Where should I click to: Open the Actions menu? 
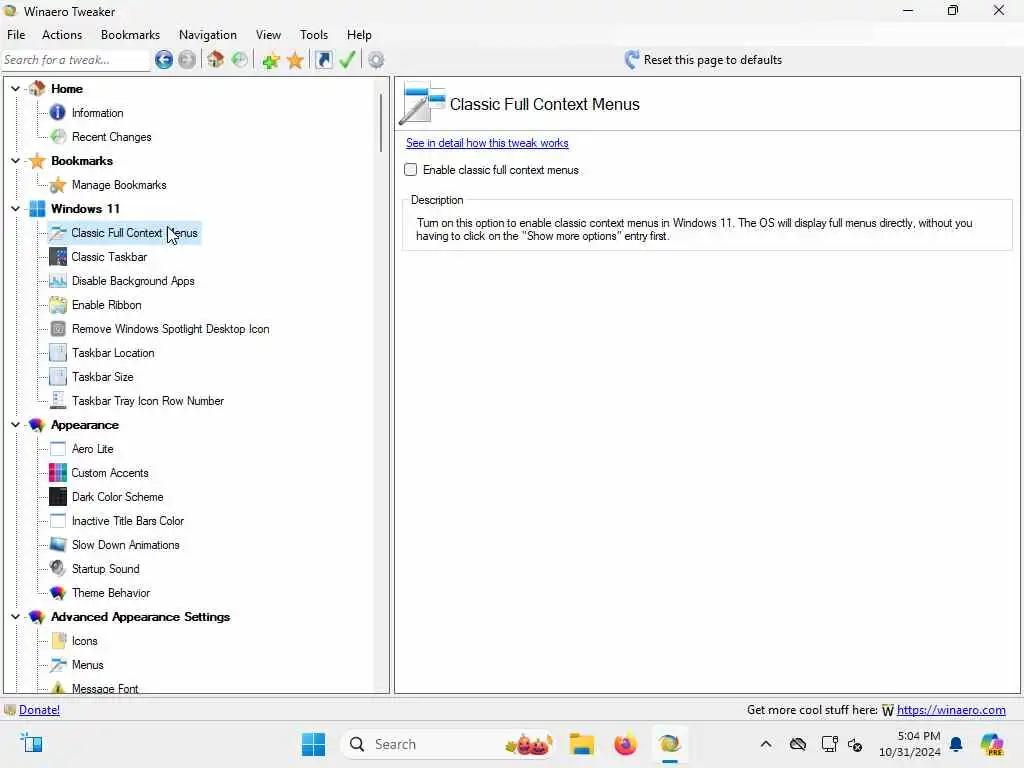pyautogui.click(x=62, y=35)
